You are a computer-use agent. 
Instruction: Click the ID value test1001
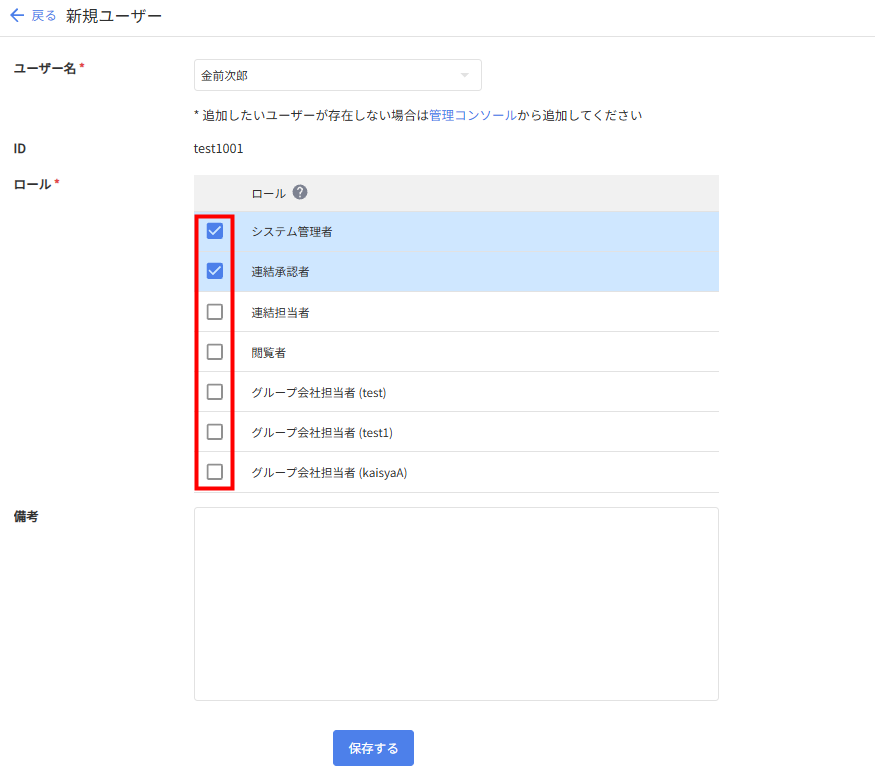[218, 149]
